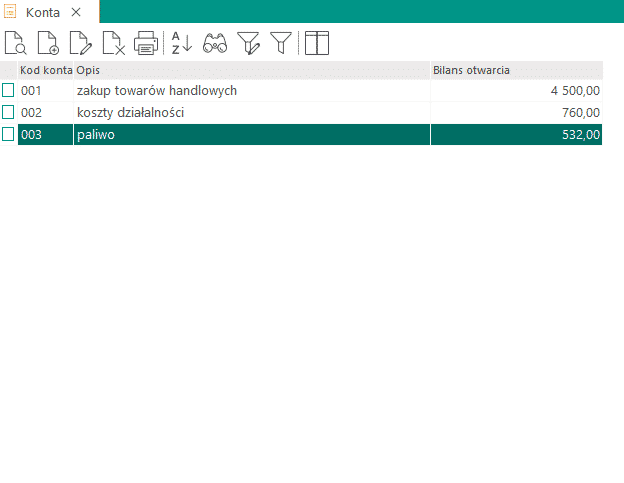Viewport: 624px width, 483px height.
Task: Close the Konta tab
Action: [x=76, y=12]
